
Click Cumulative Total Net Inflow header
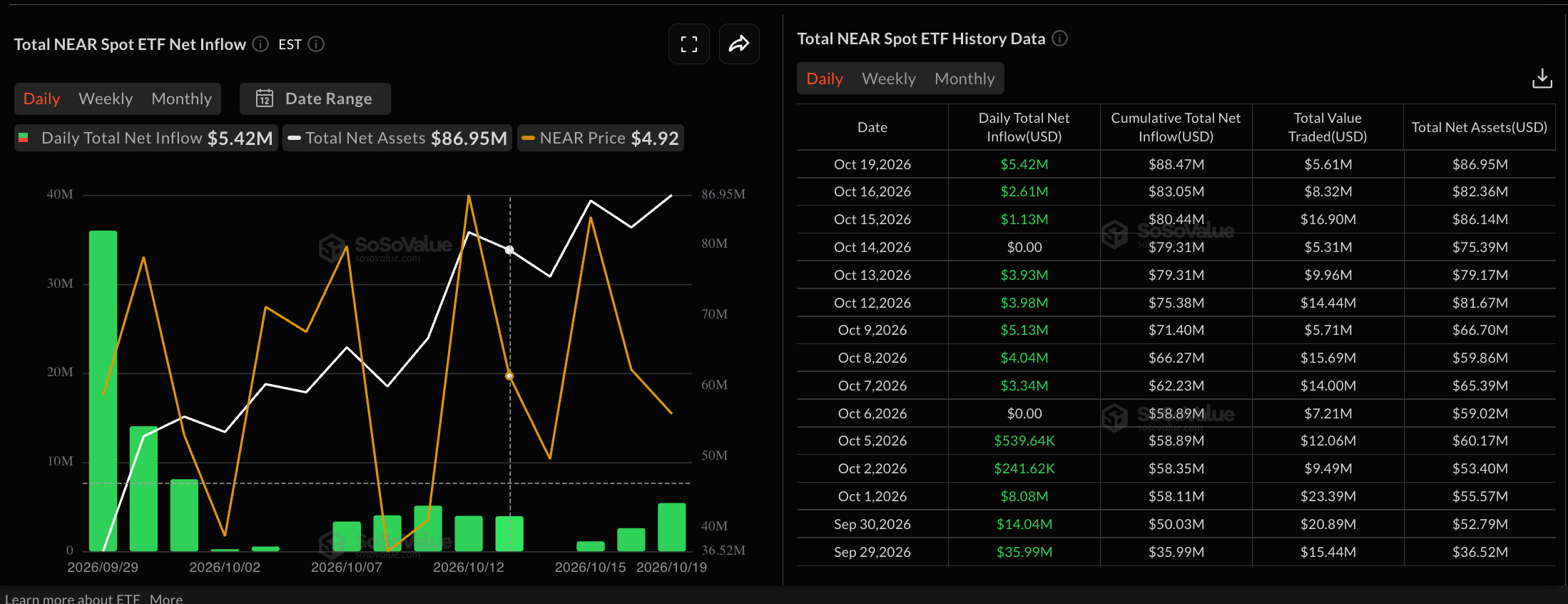tap(1176, 127)
